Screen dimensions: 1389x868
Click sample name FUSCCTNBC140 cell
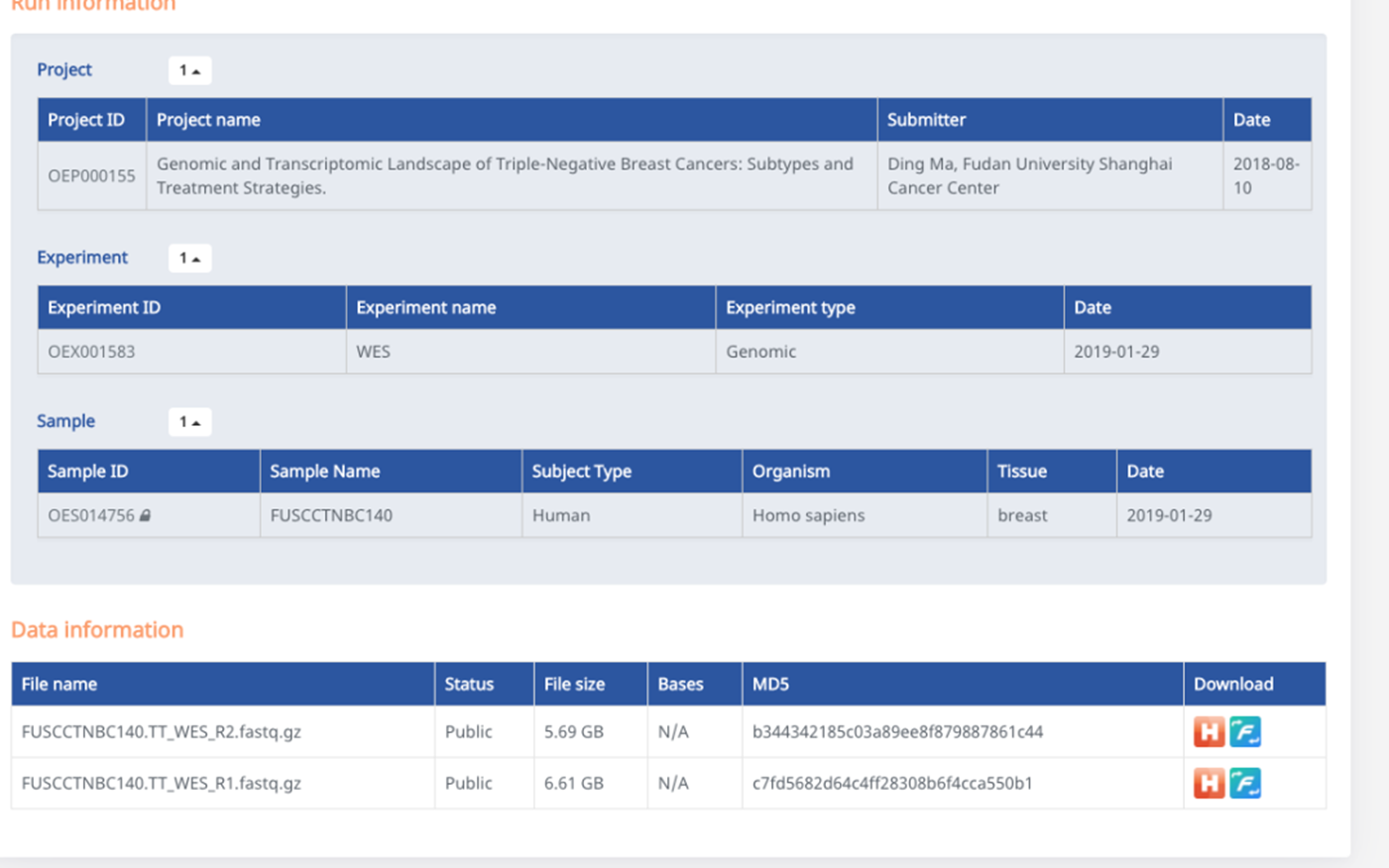(391, 515)
